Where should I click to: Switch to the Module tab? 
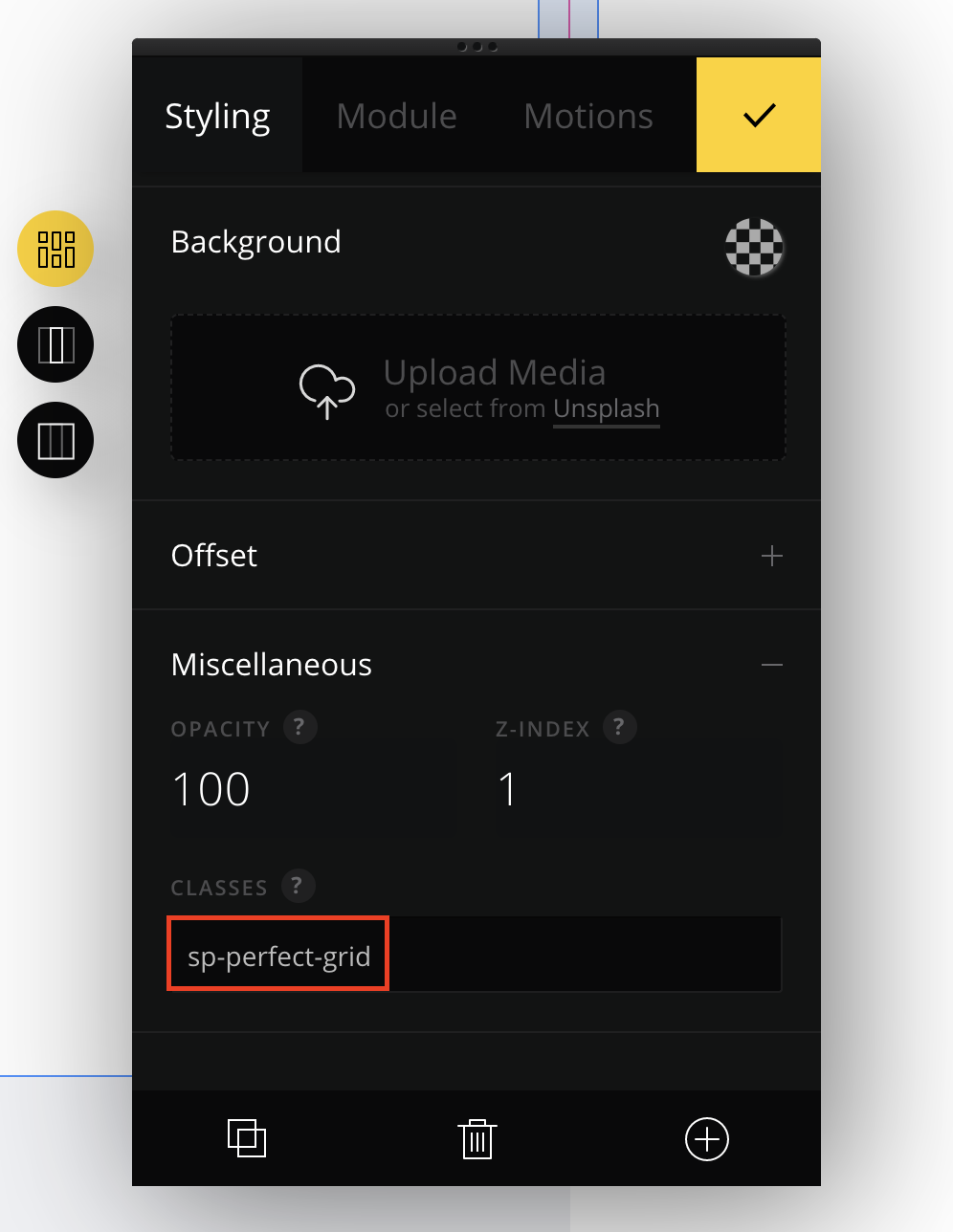tap(396, 116)
